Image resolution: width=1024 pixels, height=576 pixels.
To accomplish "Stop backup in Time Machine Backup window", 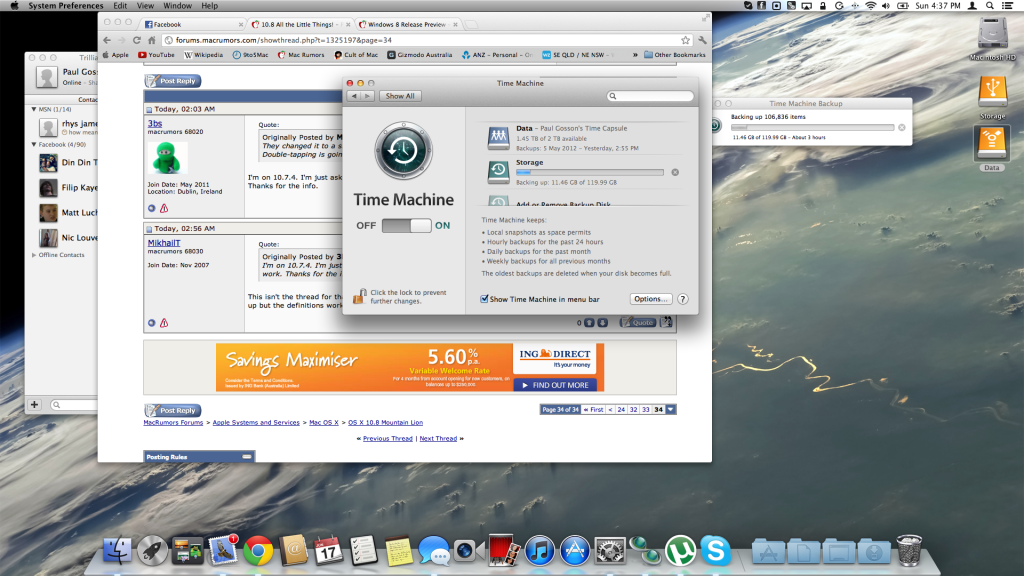I will click(x=902, y=127).
